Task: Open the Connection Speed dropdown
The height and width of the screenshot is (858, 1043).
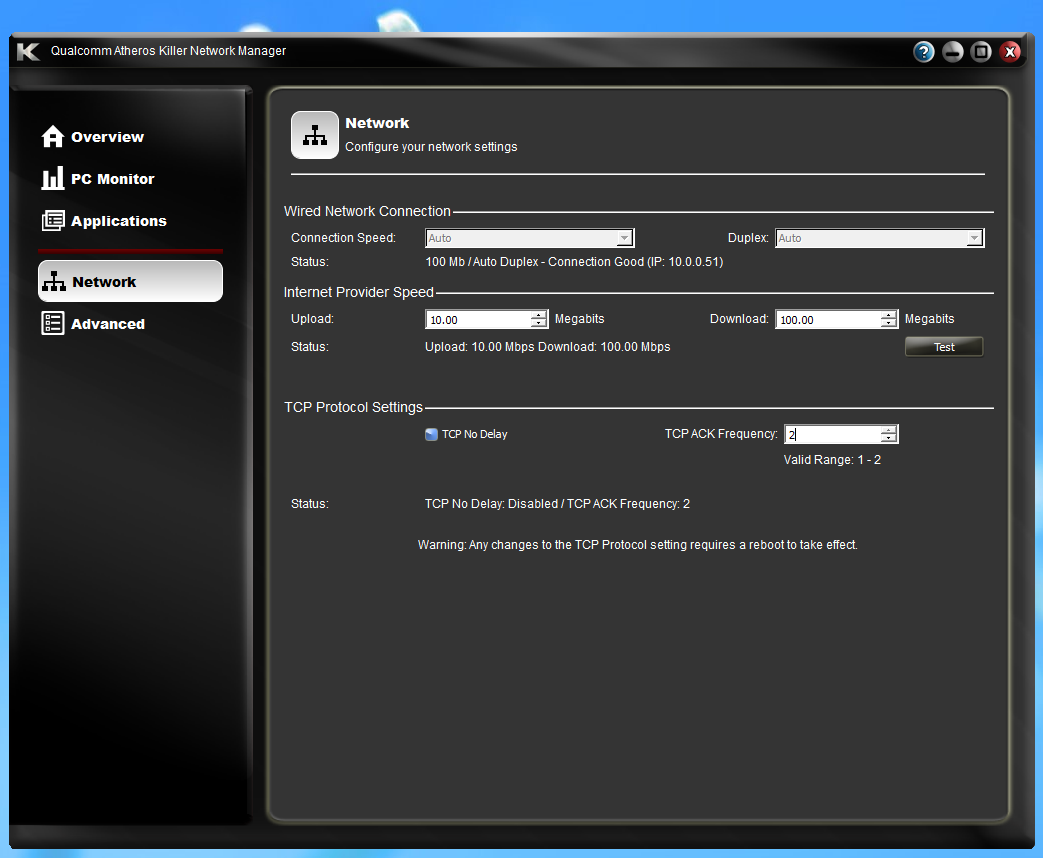Action: coord(529,238)
